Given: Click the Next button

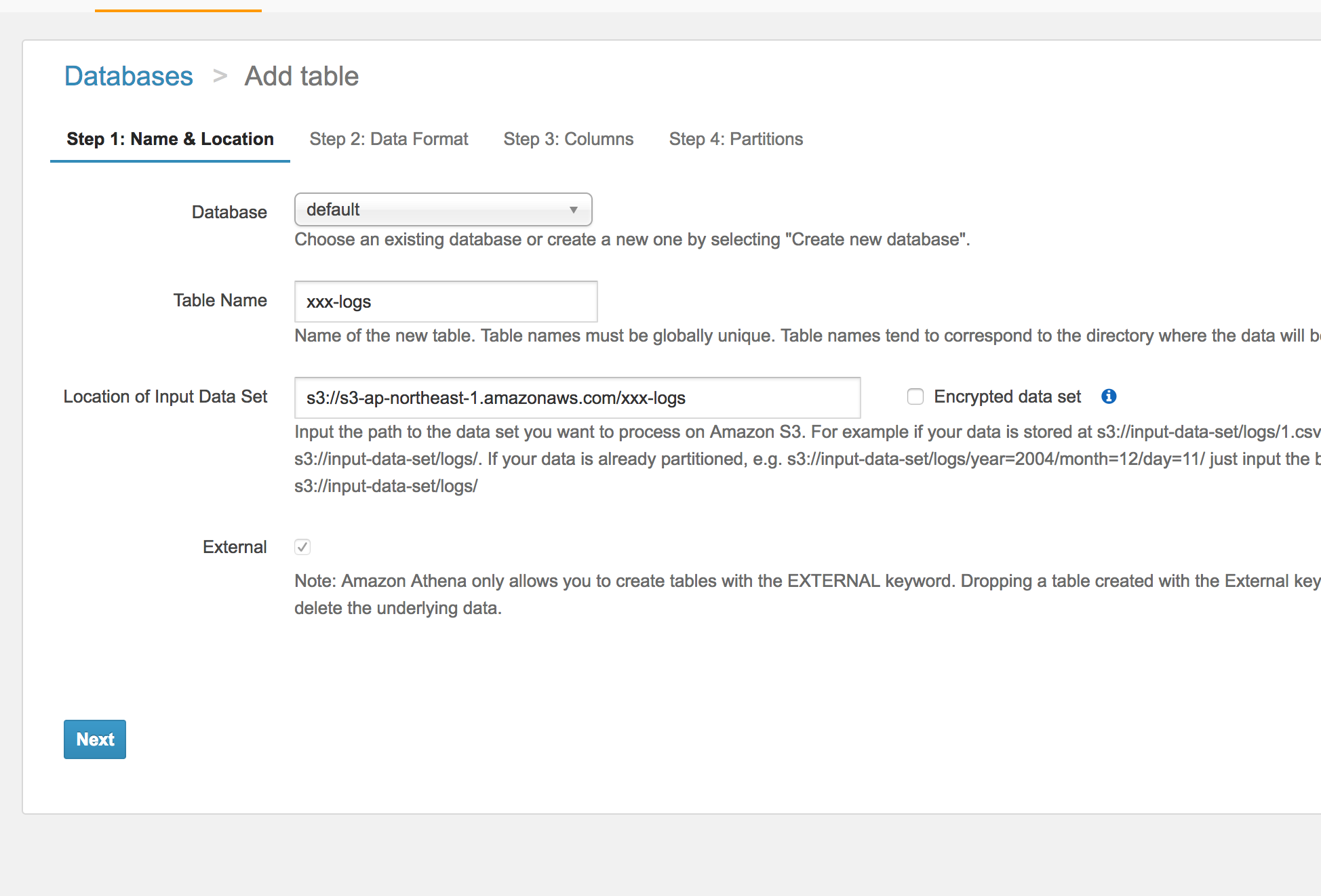Looking at the screenshot, I should click(x=95, y=739).
